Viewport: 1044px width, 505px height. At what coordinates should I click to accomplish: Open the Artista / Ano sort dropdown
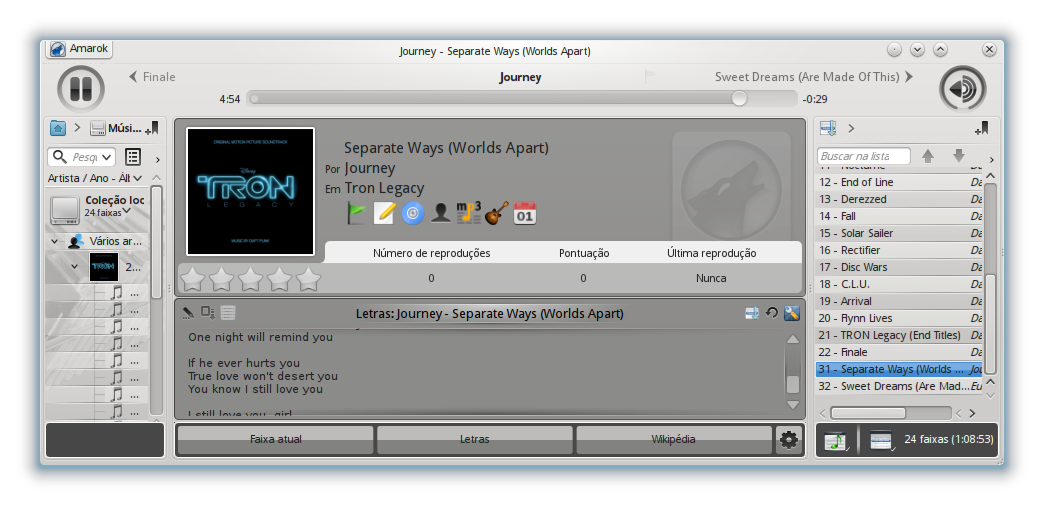[x=95, y=178]
